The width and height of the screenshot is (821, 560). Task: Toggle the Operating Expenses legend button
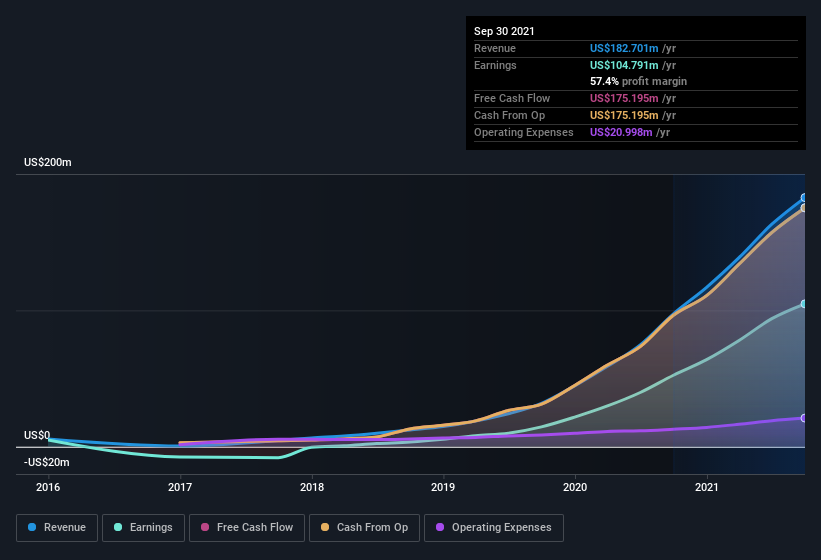[x=494, y=528]
